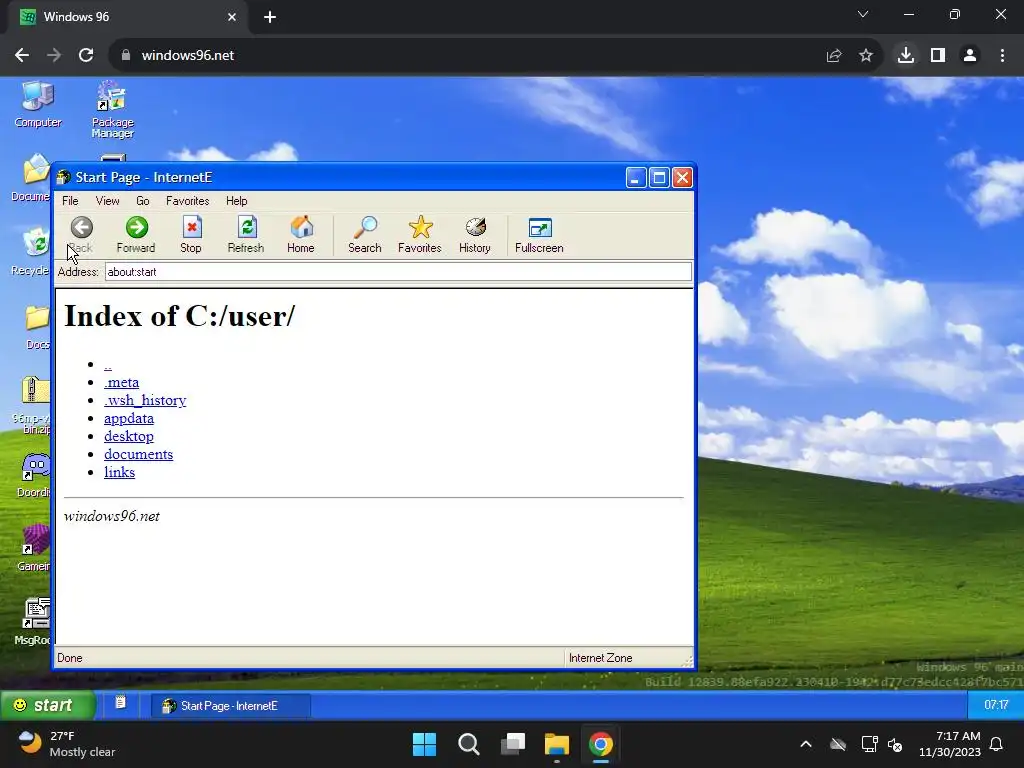Click the green Forward arrow button
The image size is (1024, 768).
(x=136, y=234)
